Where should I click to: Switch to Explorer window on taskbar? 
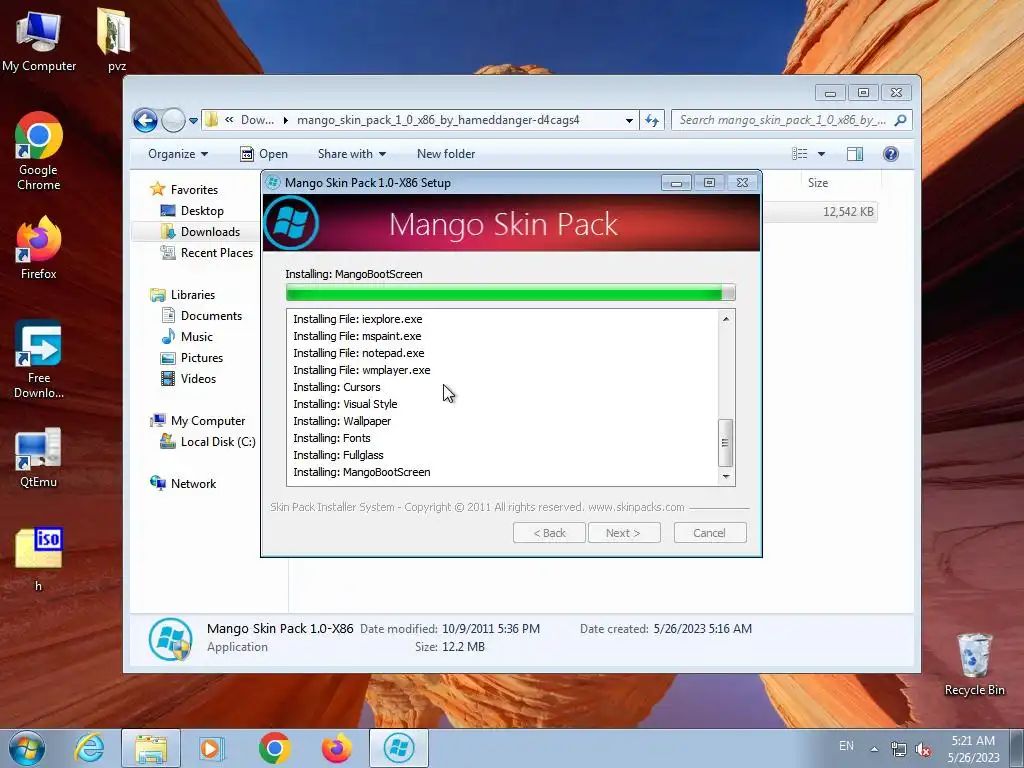click(151, 748)
